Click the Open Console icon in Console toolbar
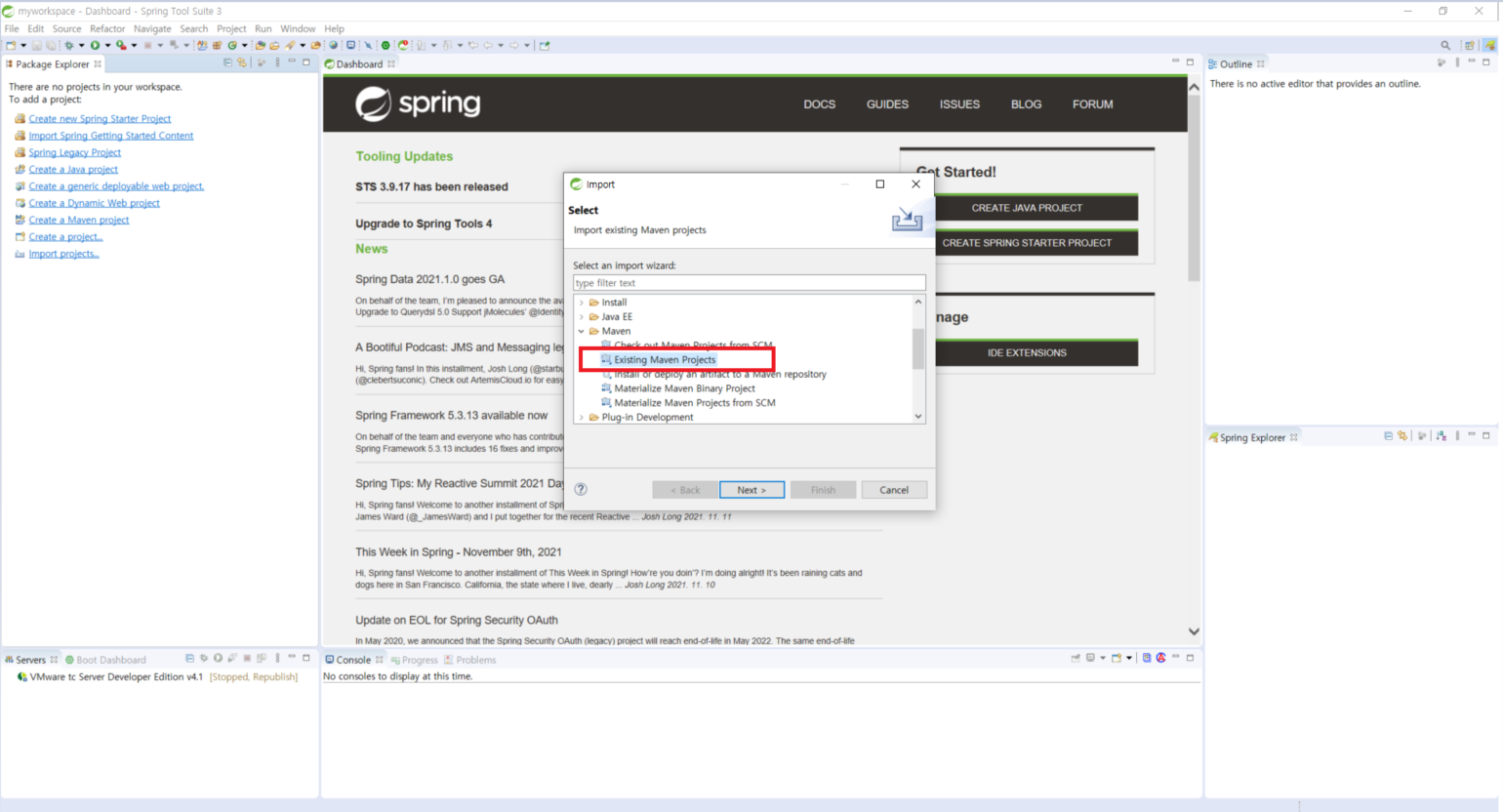This screenshot has width=1503, height=812. [1117, 659]
